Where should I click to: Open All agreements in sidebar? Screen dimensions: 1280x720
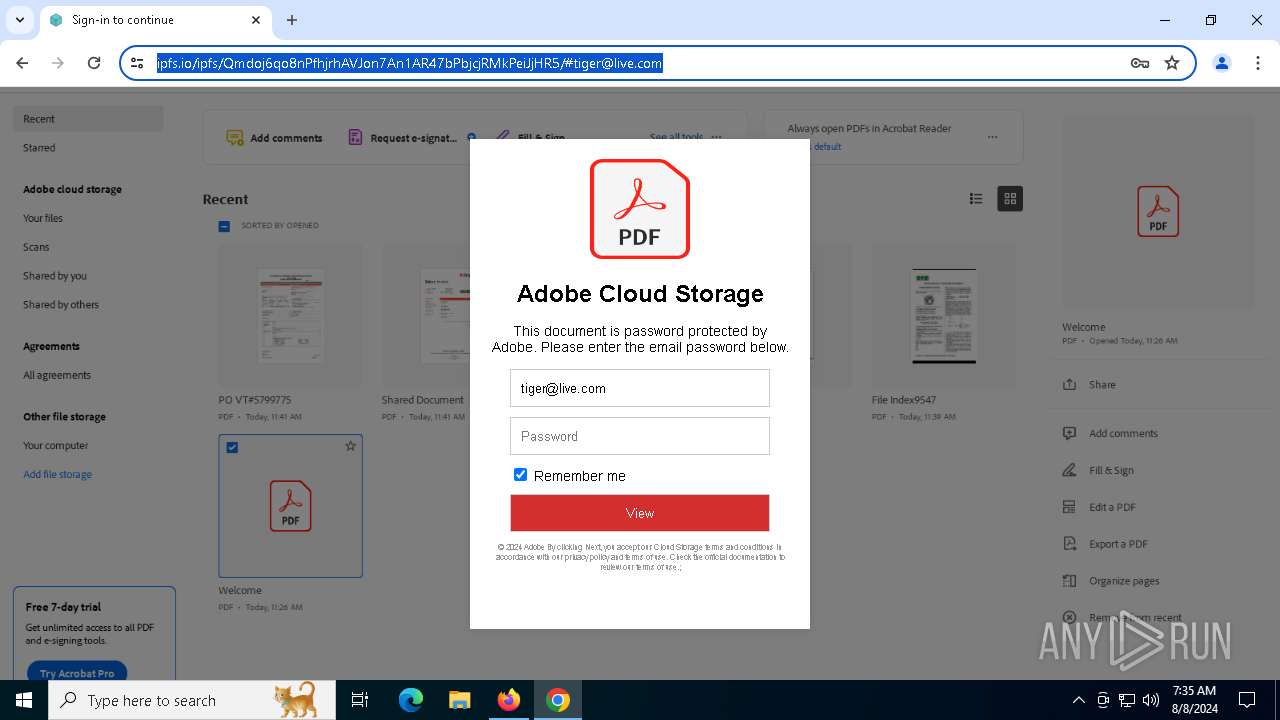[57, 375]
